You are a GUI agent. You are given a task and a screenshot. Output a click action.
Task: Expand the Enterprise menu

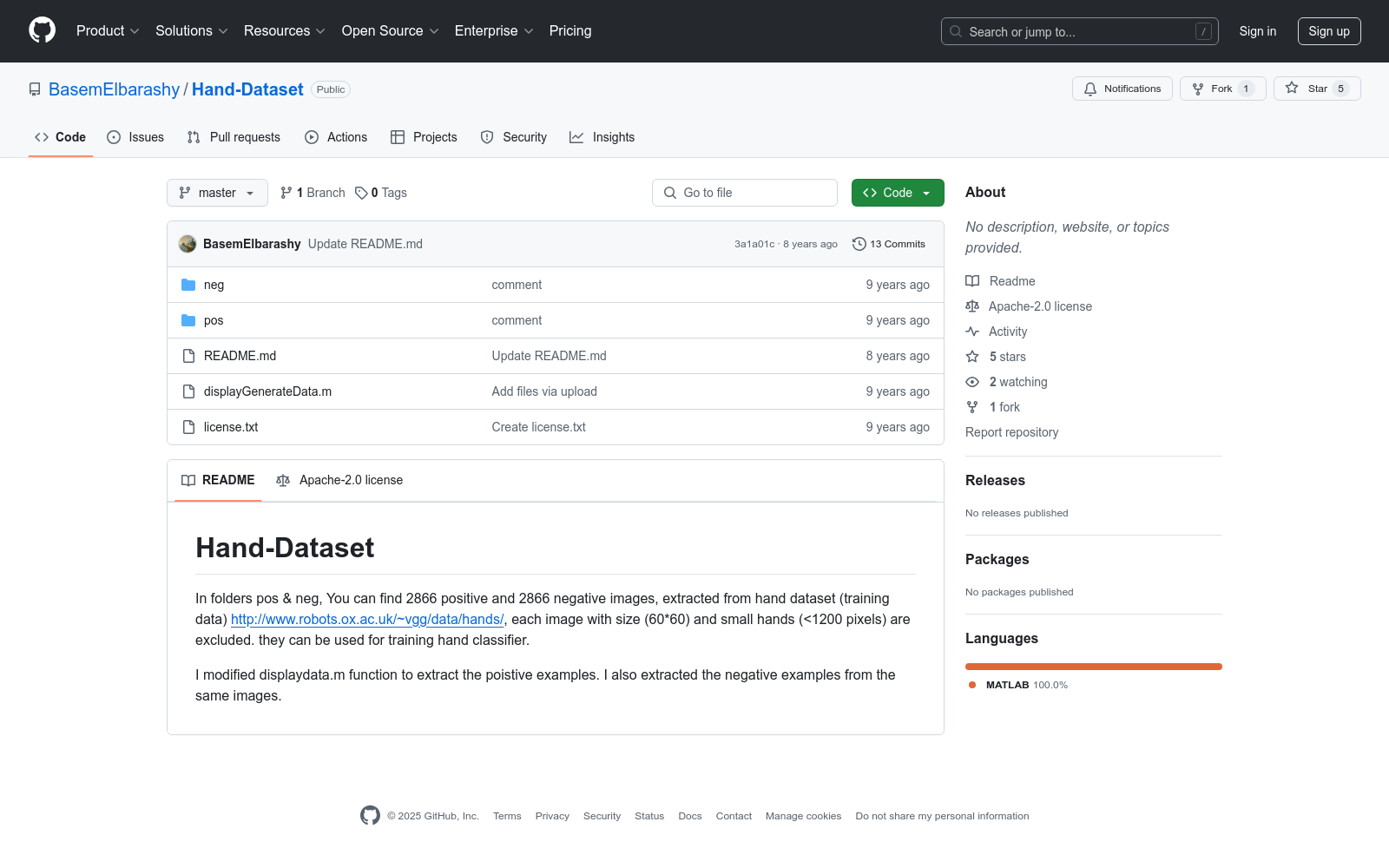tap(494, 30)
